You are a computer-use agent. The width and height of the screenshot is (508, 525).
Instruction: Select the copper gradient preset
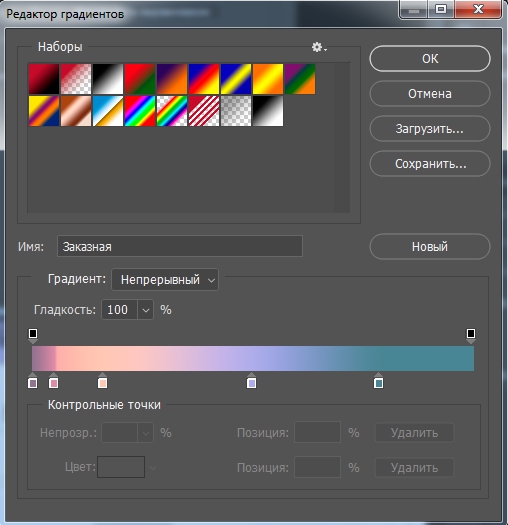coord(76,111)
